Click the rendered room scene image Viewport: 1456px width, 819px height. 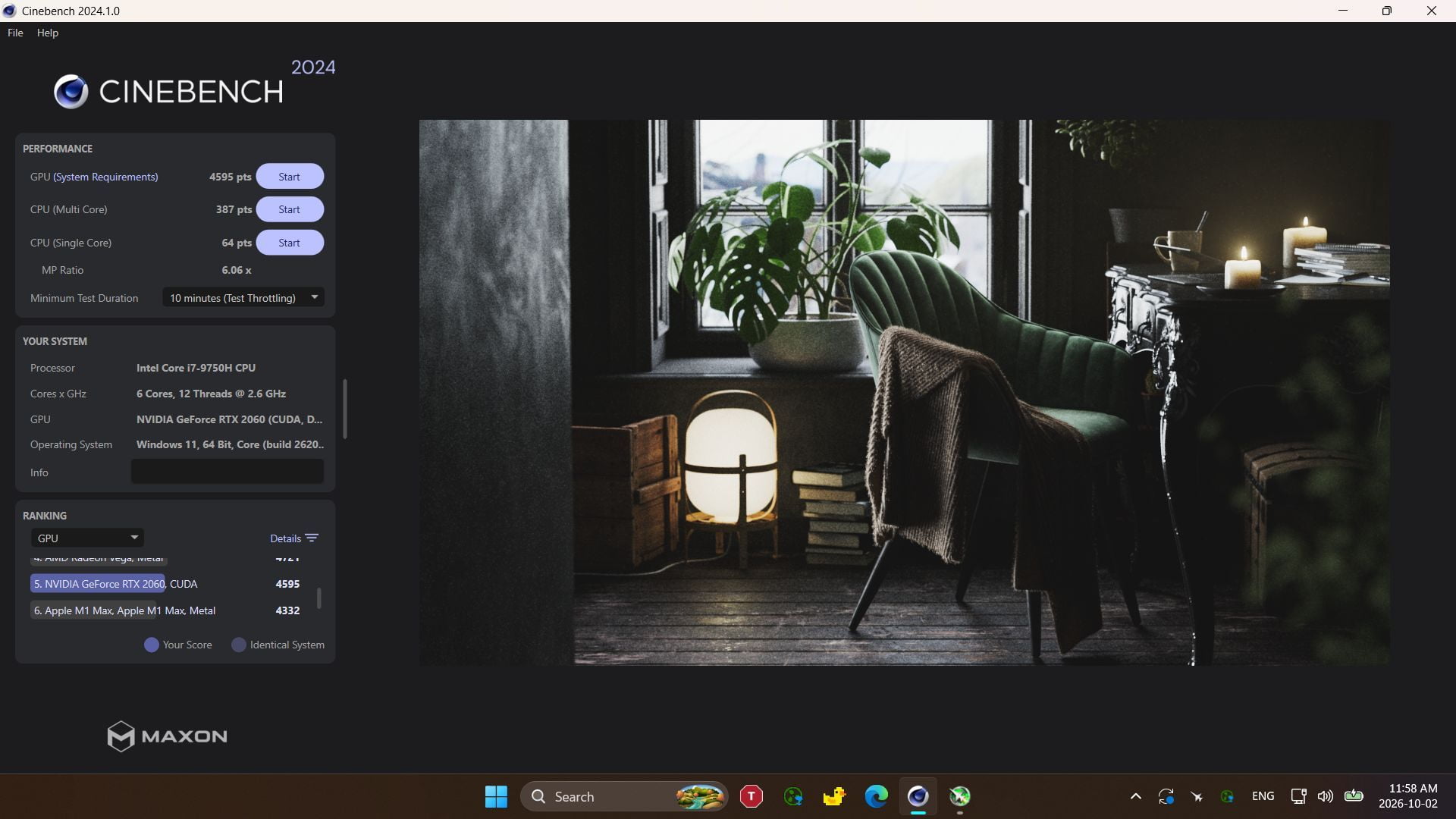pos(905,392)
